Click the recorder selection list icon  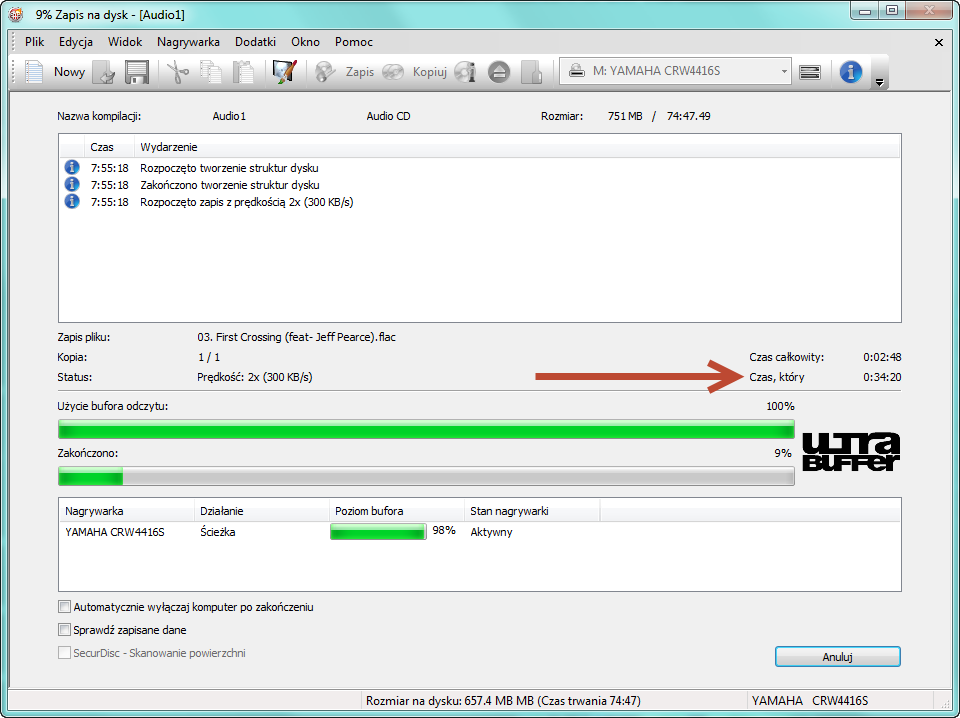809,72
